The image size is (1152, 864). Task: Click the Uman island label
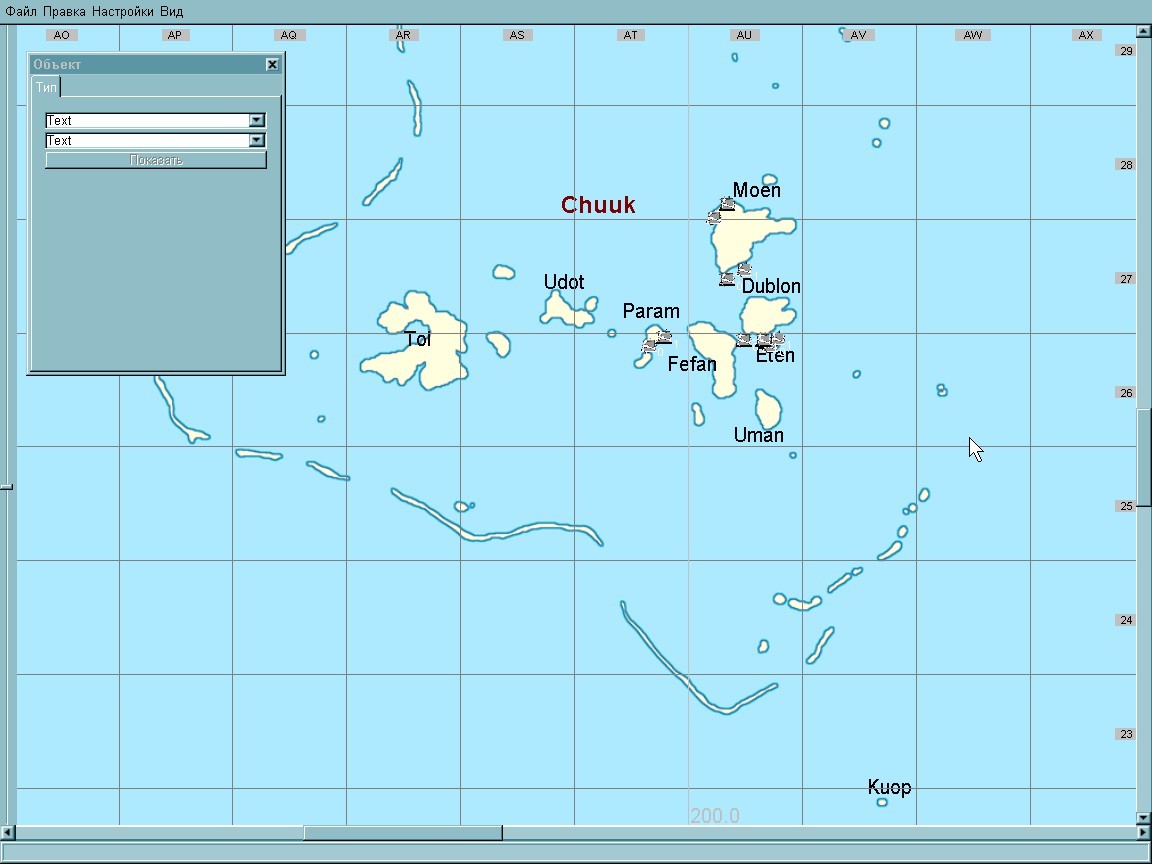coord(759,435)
